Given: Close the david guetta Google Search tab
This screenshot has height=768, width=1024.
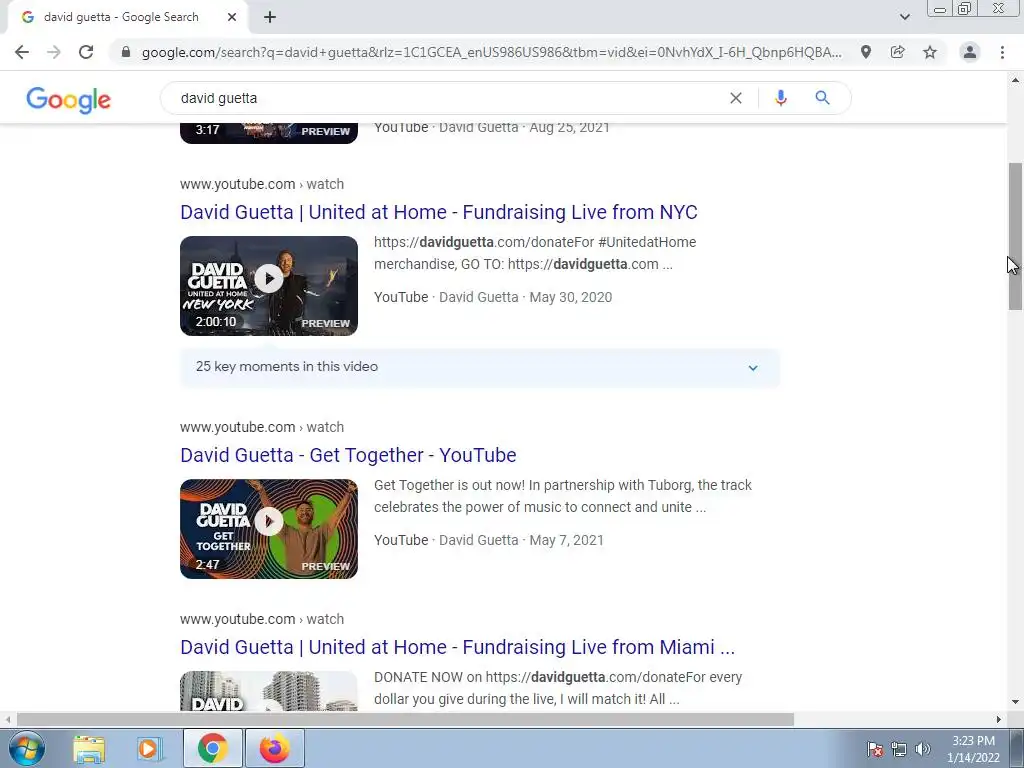Looking at the screenshot, I should (x=232, y=18).
